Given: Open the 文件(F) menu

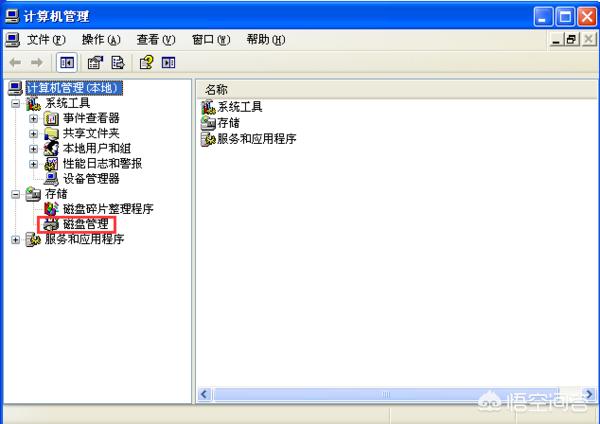Looking at the screenshot, I should (46, 39).
